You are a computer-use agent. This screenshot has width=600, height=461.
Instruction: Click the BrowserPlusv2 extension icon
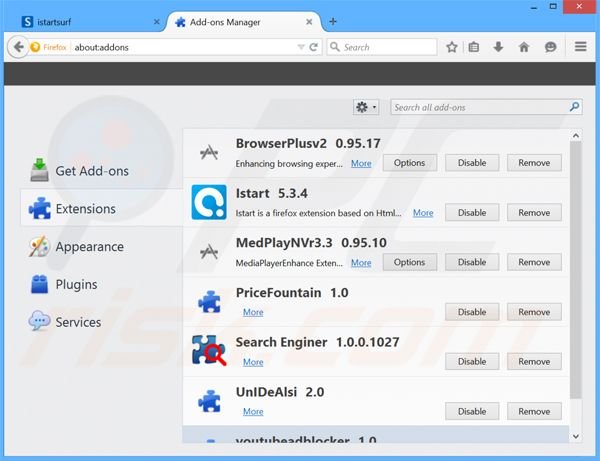[209, 153]
